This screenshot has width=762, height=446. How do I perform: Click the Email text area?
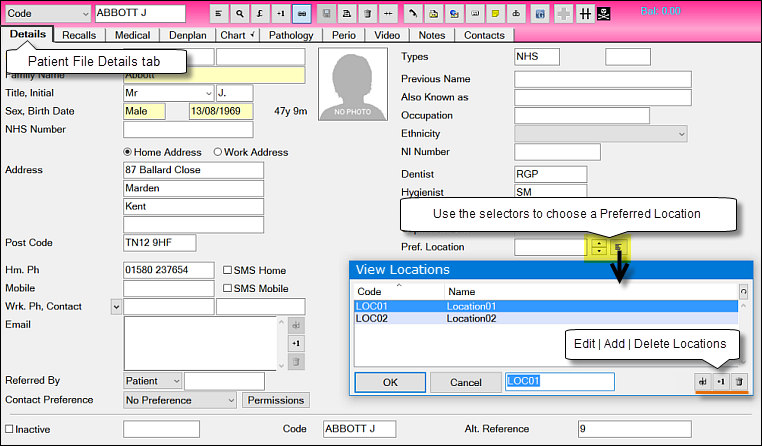coord(200,343)
